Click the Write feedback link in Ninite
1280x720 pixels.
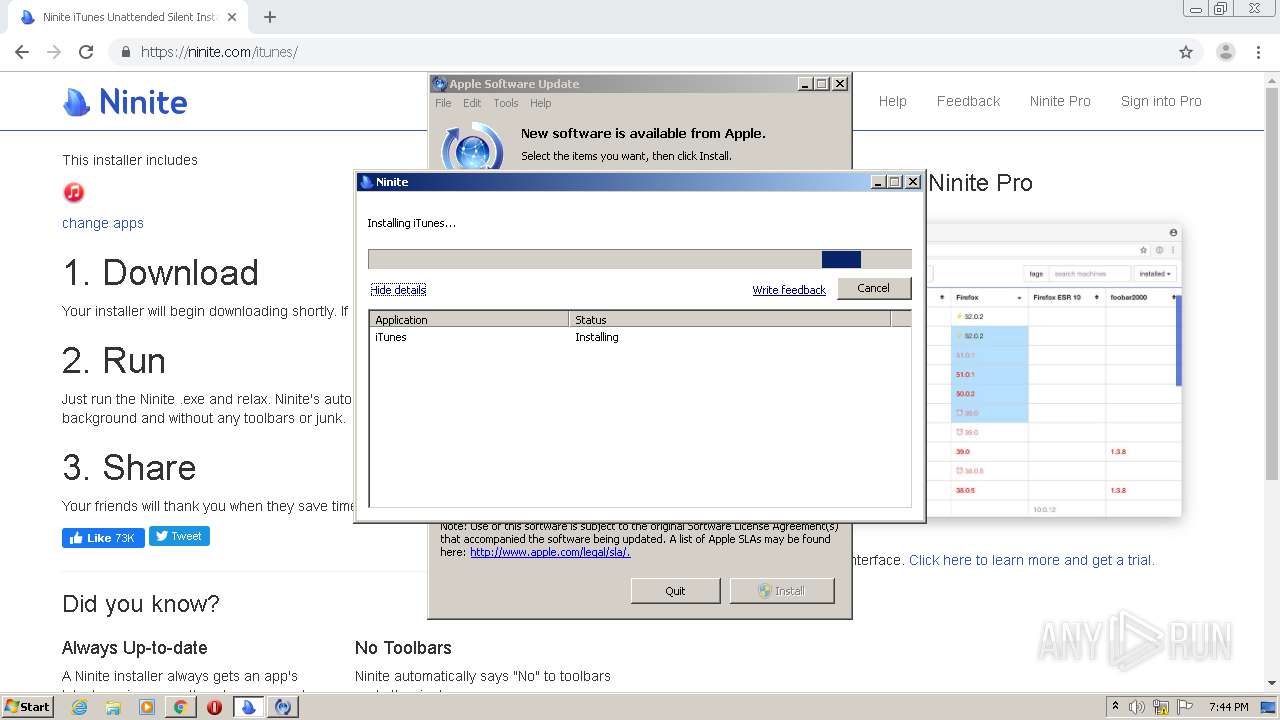[789, 290]
